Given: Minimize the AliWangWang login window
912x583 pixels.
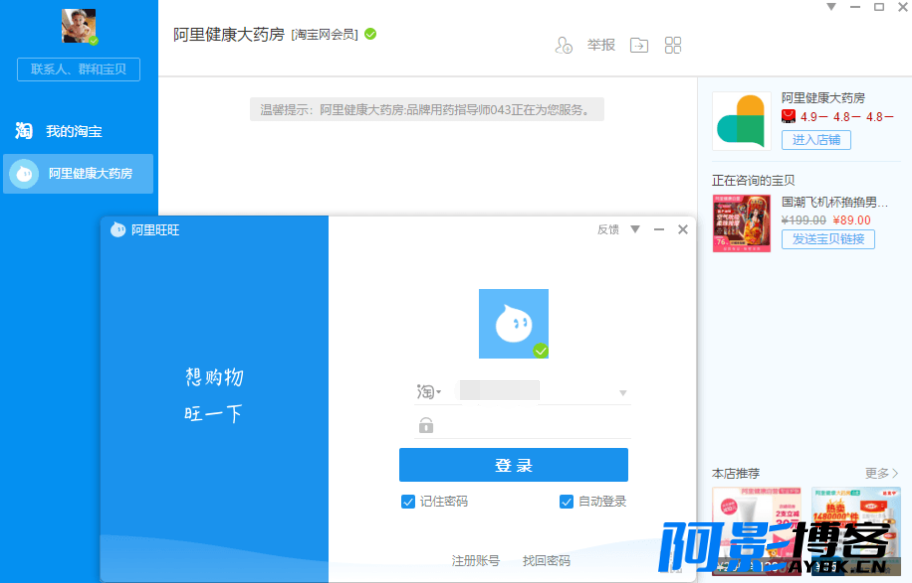Looking at the screenshot, I should click(x=659, y=229).
